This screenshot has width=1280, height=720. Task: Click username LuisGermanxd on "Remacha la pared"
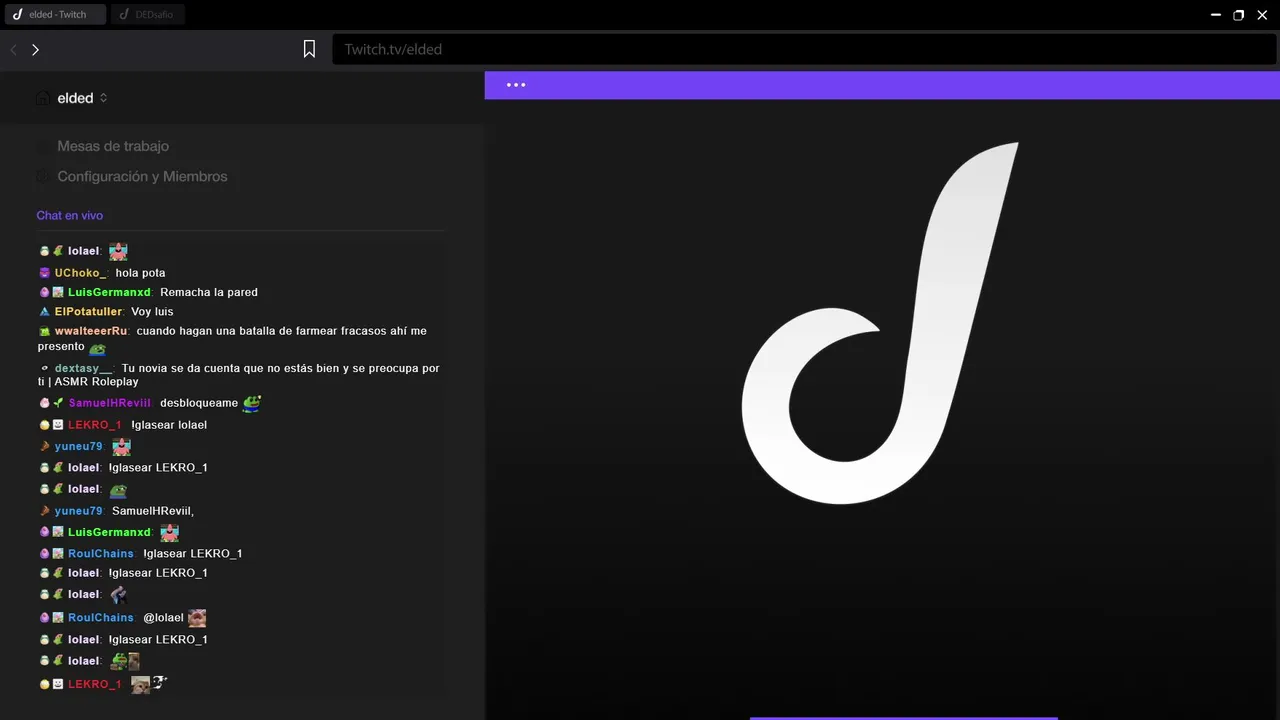point(110,292)
